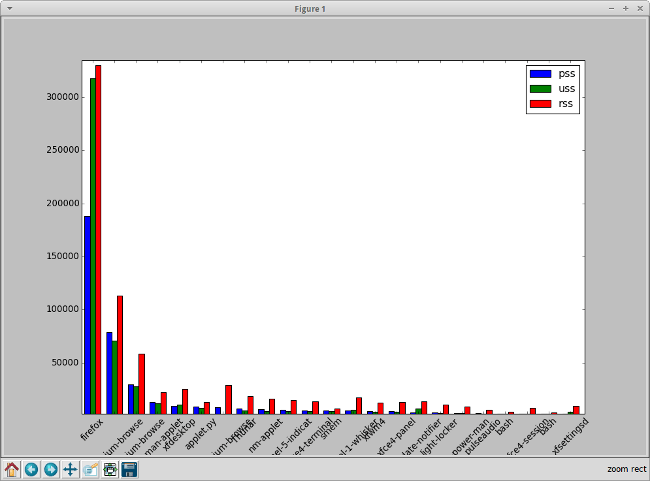Click firefox's green uss bar

click(93, 246)
